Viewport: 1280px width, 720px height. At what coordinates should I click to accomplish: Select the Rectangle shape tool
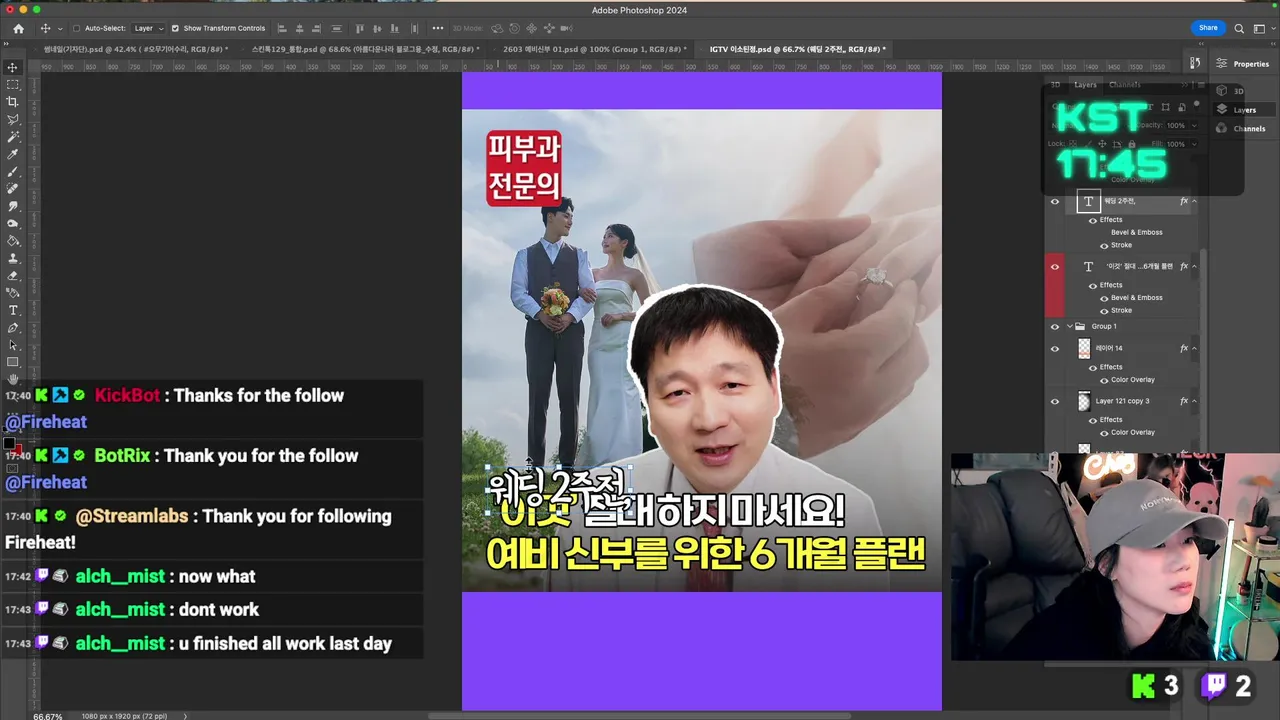[x=13, y=362]
